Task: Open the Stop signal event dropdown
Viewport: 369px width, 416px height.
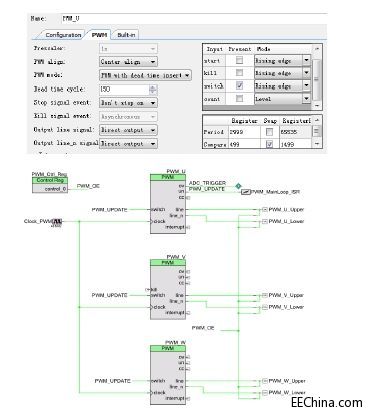Action: pyautogui.click(x=128, y=103)
